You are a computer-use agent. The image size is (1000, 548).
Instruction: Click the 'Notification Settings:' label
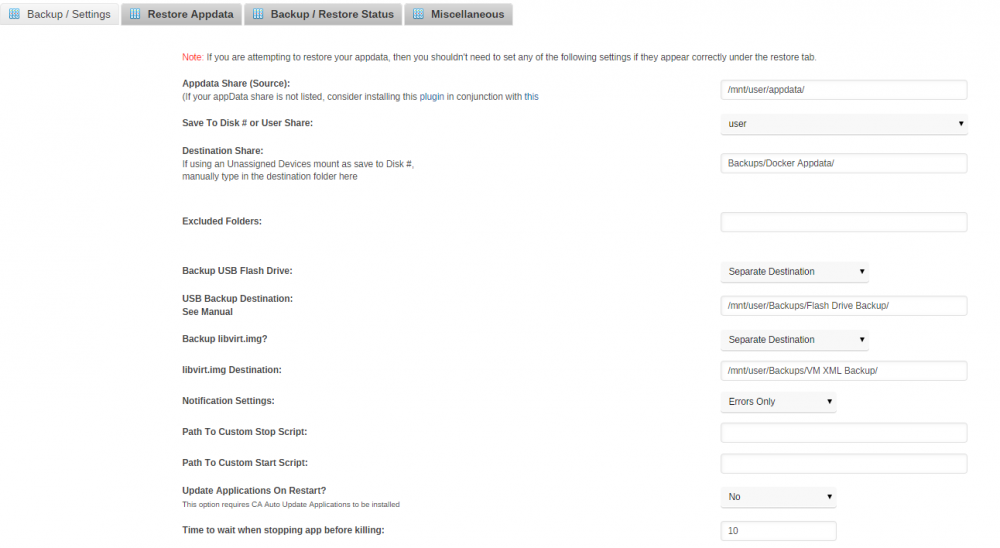(x=228, y=401)
